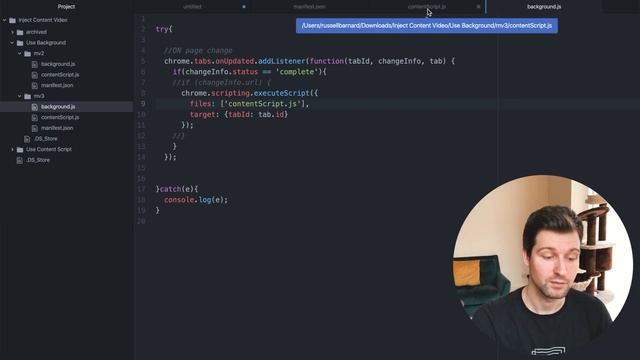Click the Inject Content Video folder icon
Viewport: 640px width, 360px height.
(x=12, y=20)
